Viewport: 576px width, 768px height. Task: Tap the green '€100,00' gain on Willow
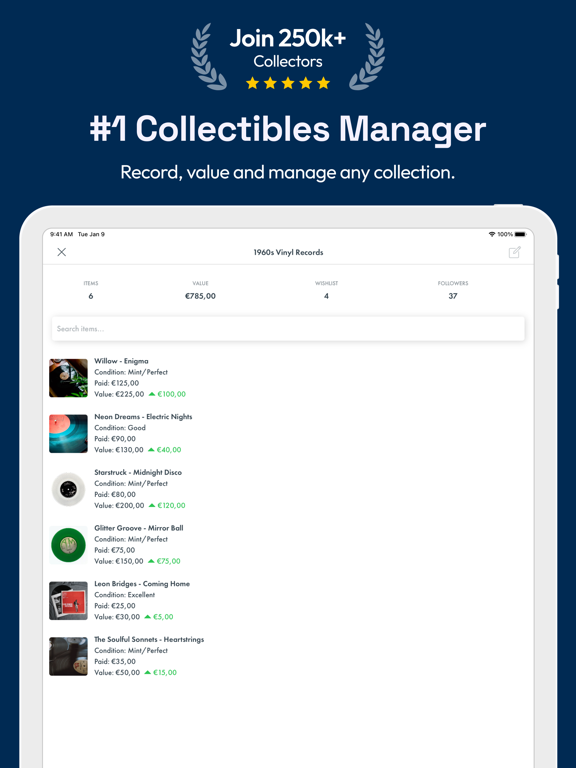click(x=171, y=394)
